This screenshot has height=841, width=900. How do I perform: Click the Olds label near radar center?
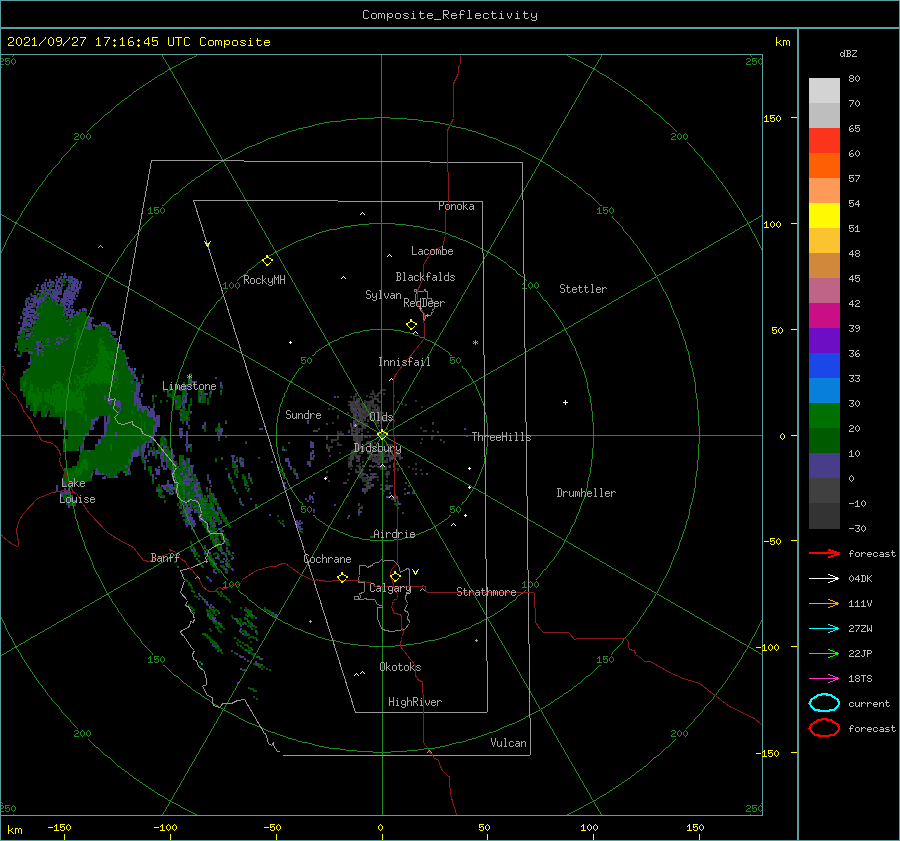(381, 417)
